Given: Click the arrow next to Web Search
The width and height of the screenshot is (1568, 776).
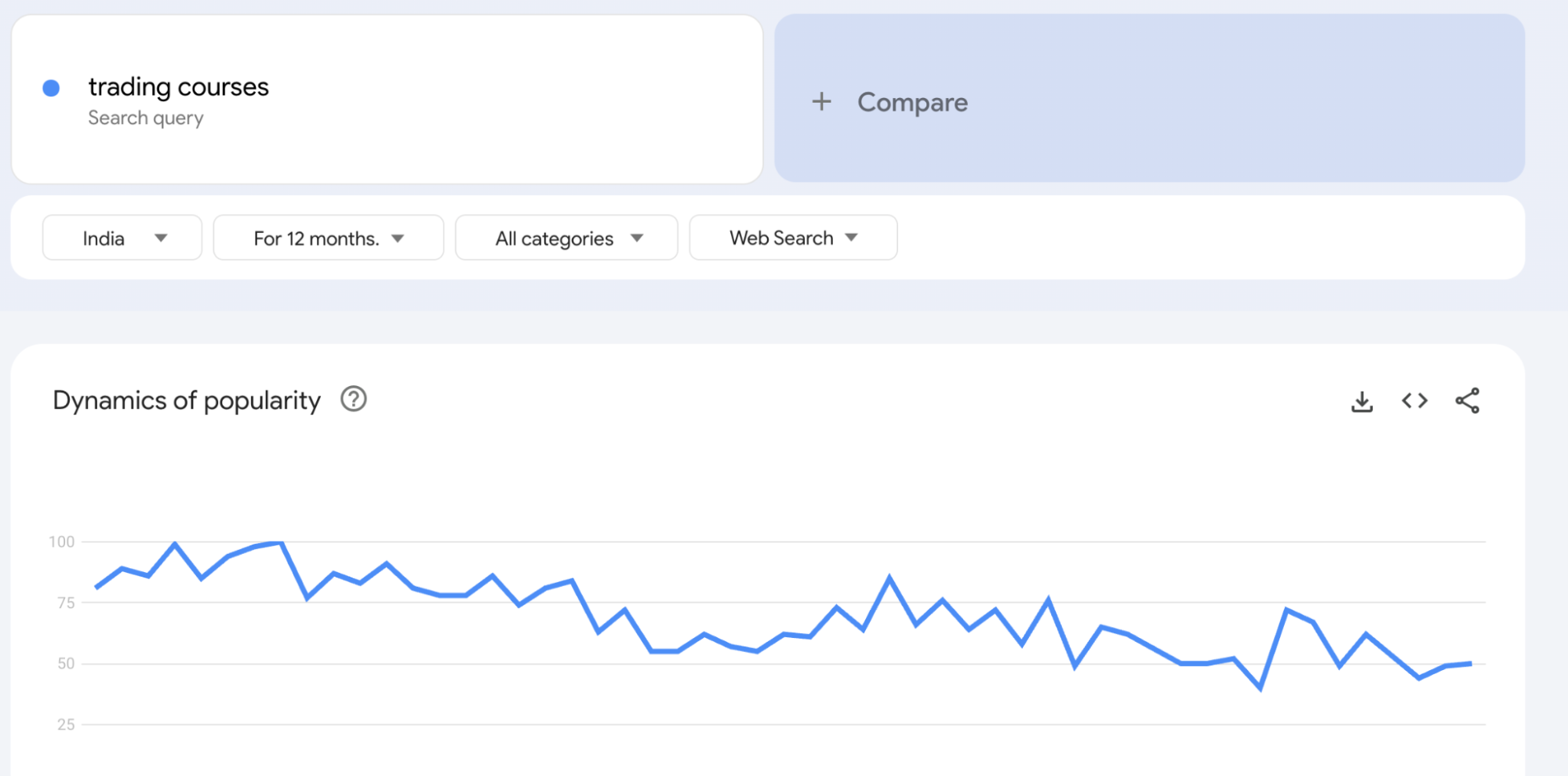Looking at the screenshot, I should pos(852,237).
